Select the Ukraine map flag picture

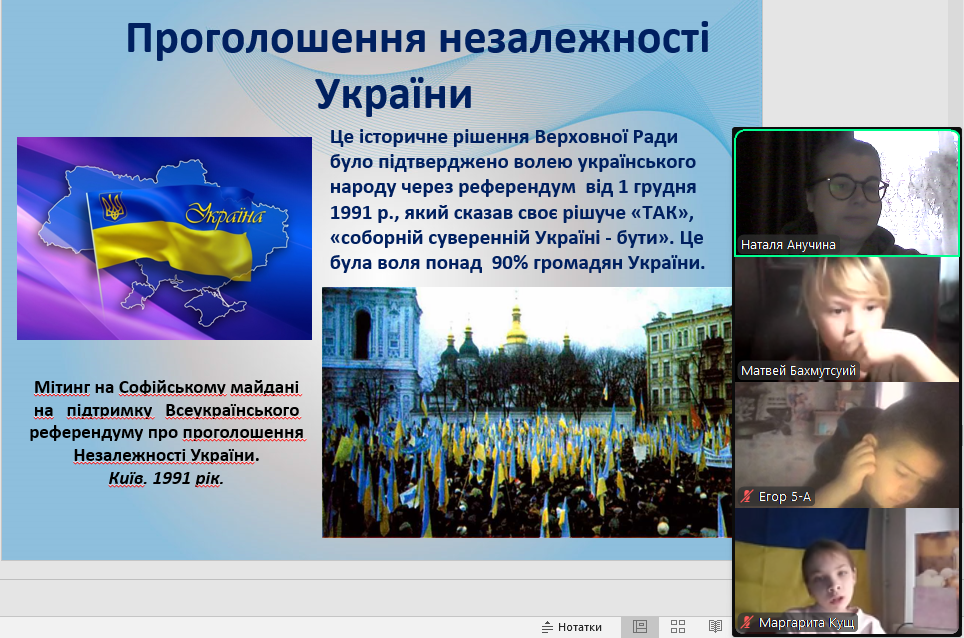pyautogui.click(x=164, y=238)
